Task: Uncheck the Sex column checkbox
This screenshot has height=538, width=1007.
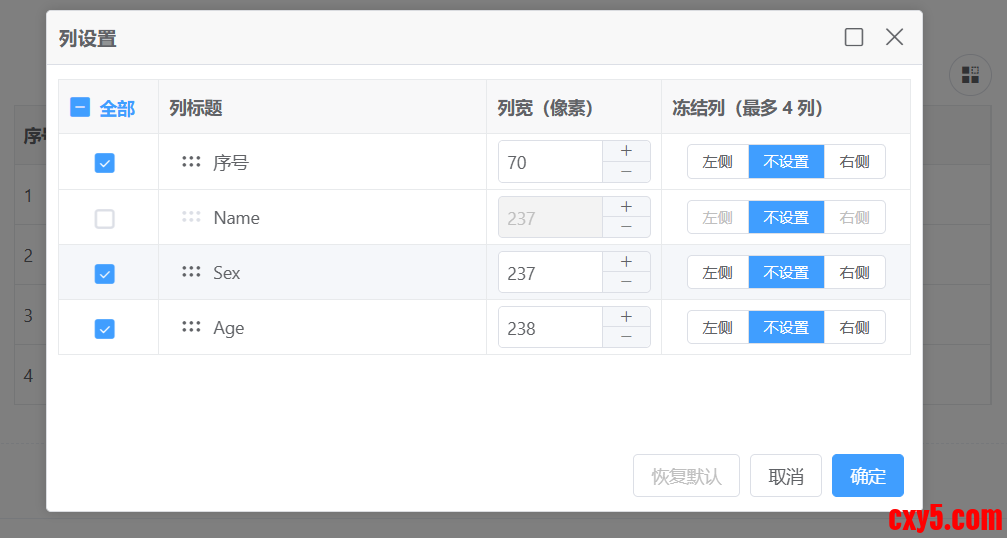Action: [x=104, y=273]
